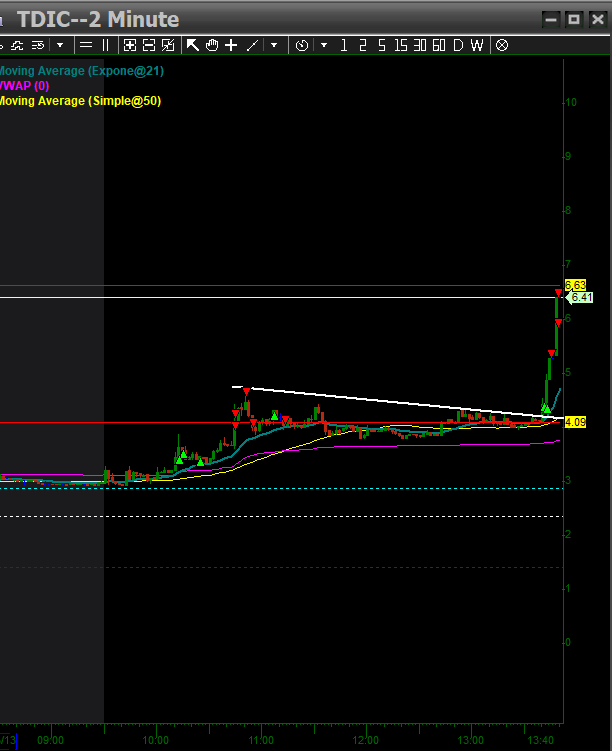Switch to 1 minute timeframe

click(344, 46)
